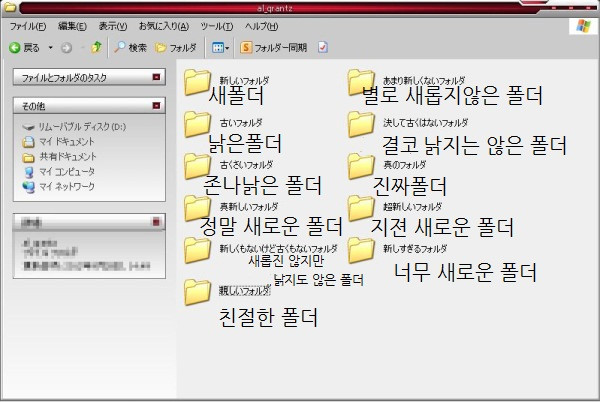Open the お気に入り(A) menu
This screenshot has height=402, width=600.
164,26
